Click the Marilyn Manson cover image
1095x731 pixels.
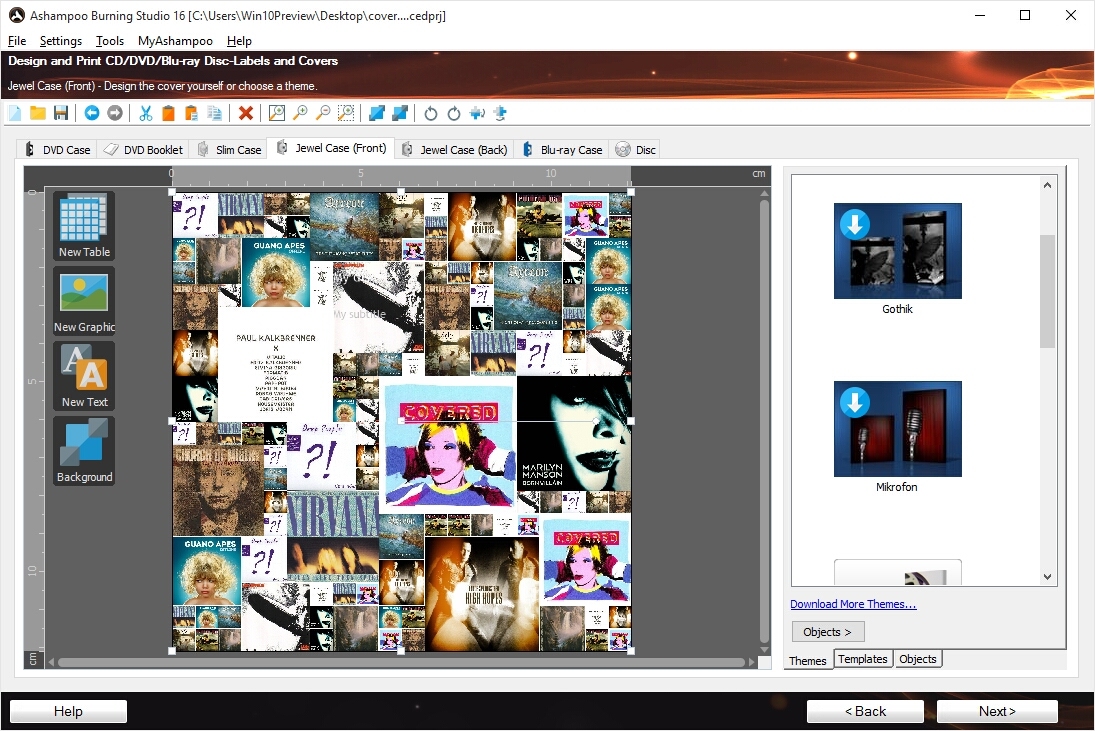pos(574,434)
